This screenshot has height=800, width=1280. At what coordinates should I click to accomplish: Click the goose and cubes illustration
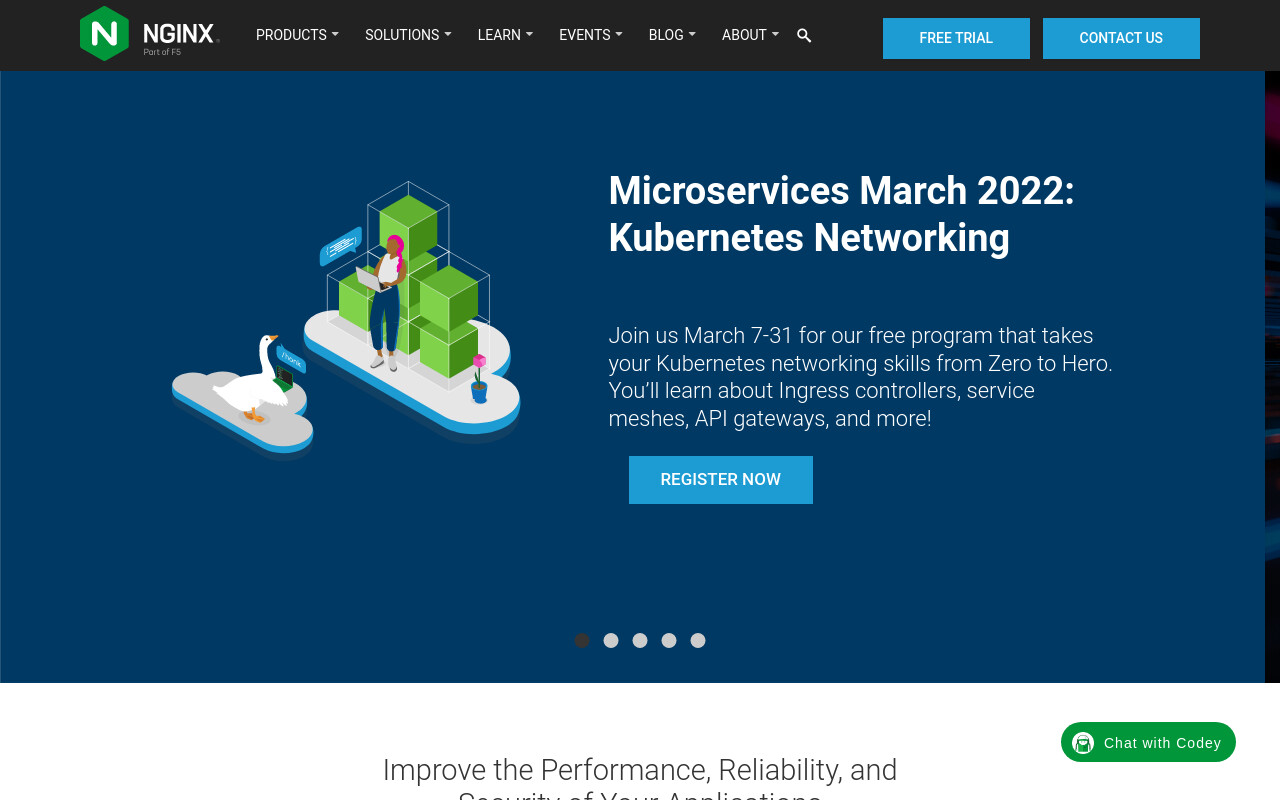(346, 320)
